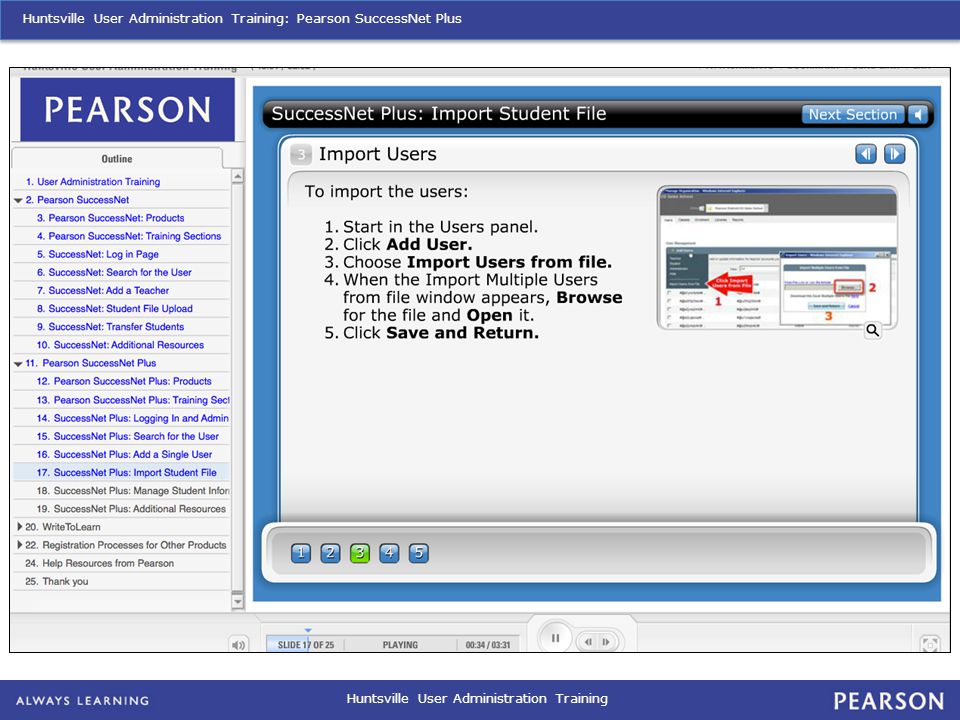The height and width of the screenshot is (720, 960).
Task: Open 15. SuccessNet Plus: Search for the User
Action: [127, 437]
